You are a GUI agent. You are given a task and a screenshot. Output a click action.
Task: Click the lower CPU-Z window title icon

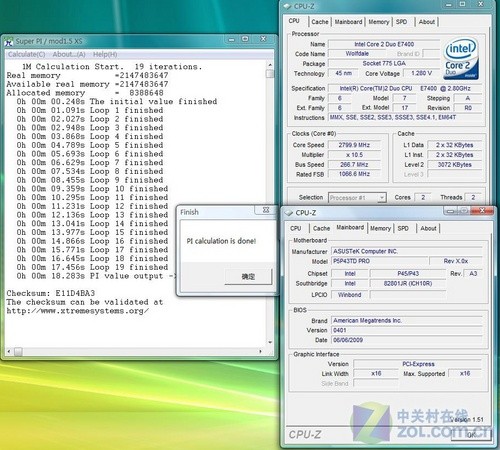point(289,213)
